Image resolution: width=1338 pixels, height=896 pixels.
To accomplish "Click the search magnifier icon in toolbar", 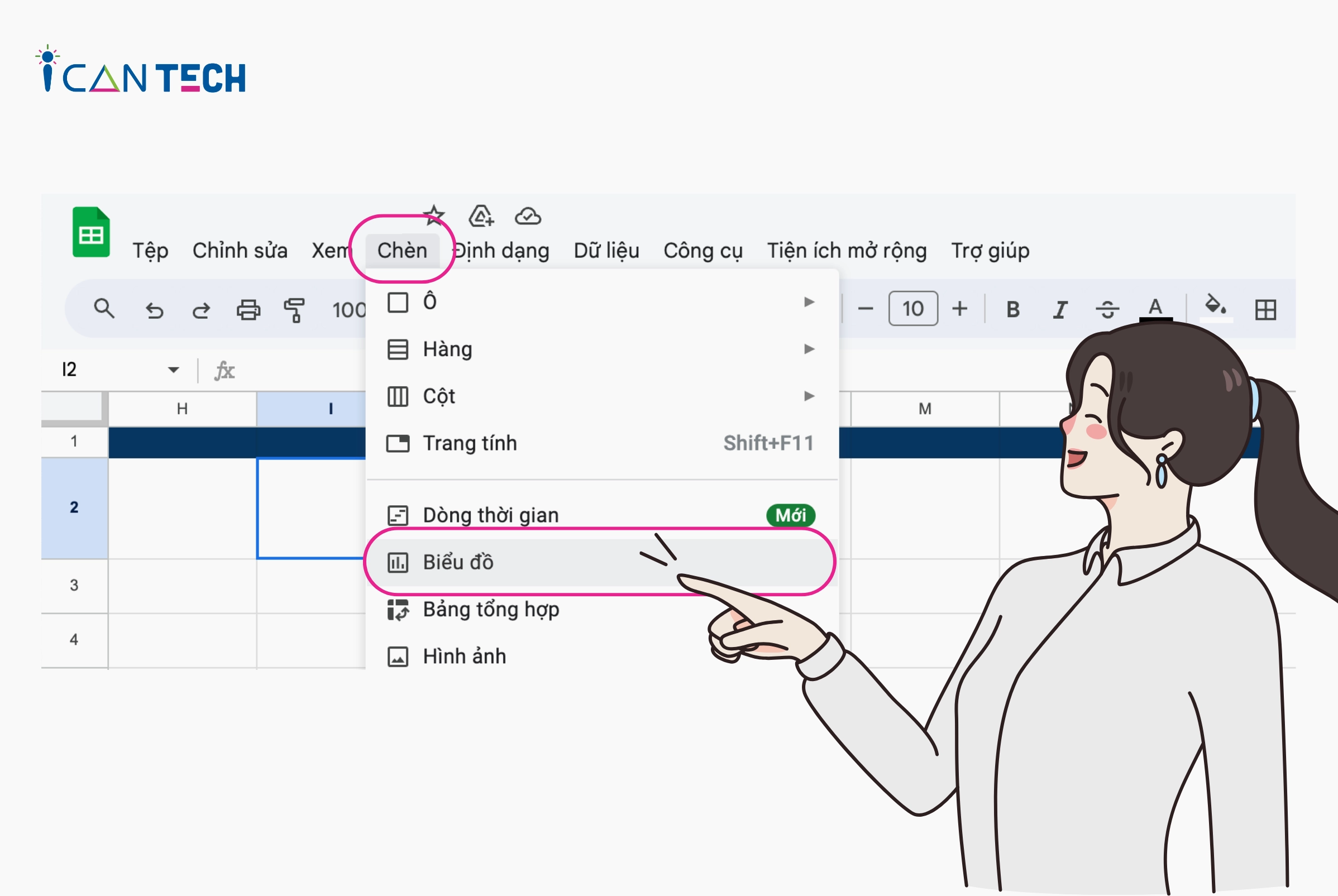I will (104, 309).
